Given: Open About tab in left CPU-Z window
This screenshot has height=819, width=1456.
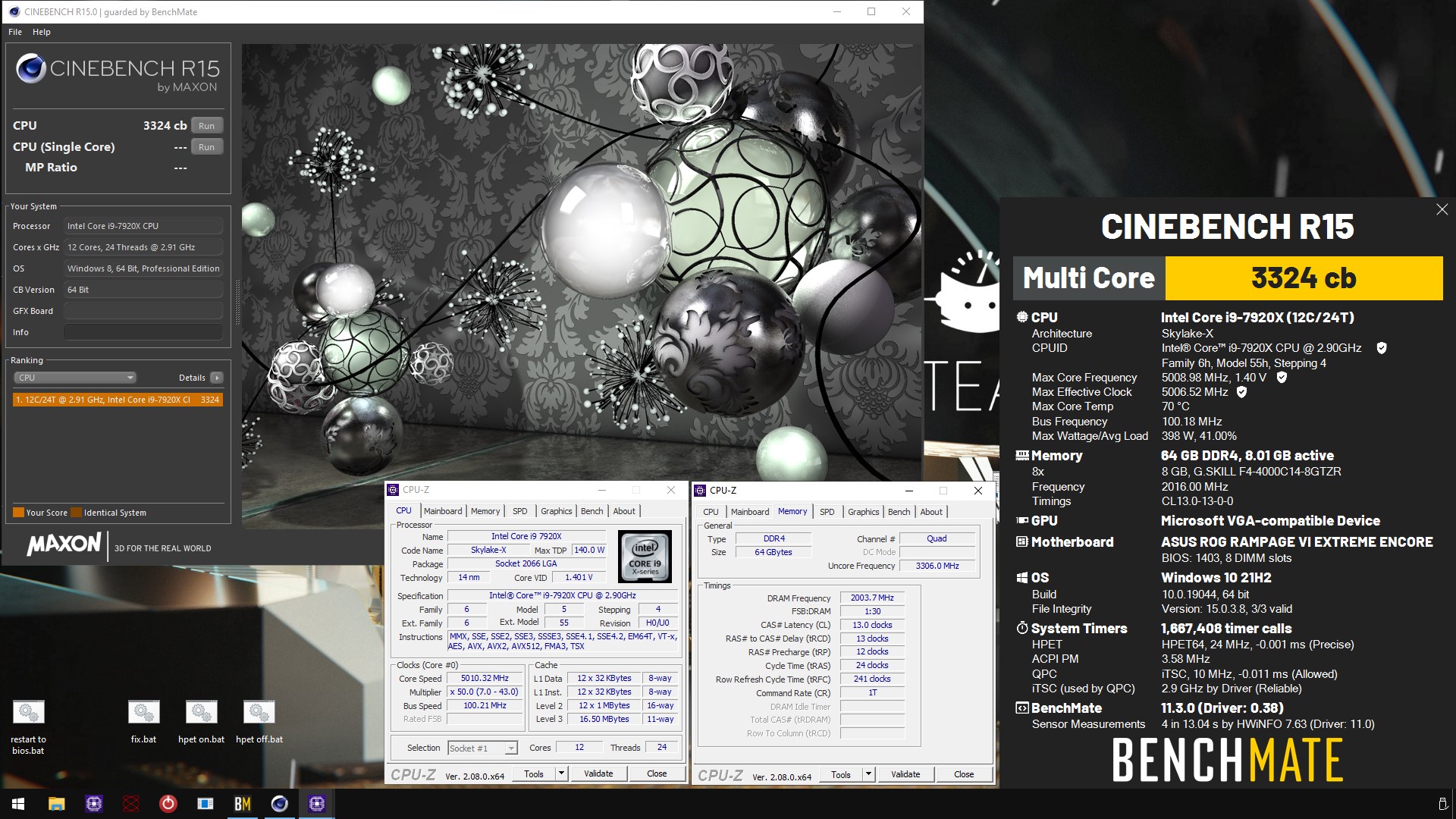Looking at the screenshot, I should pyautogui.click(x=624, y=511).
